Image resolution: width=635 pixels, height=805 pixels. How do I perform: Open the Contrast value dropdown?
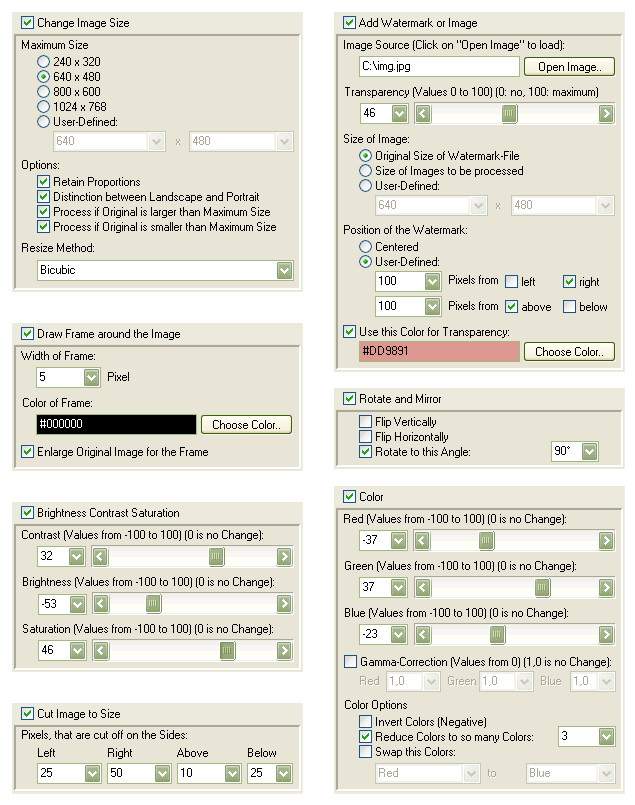[x=77, y=557]
